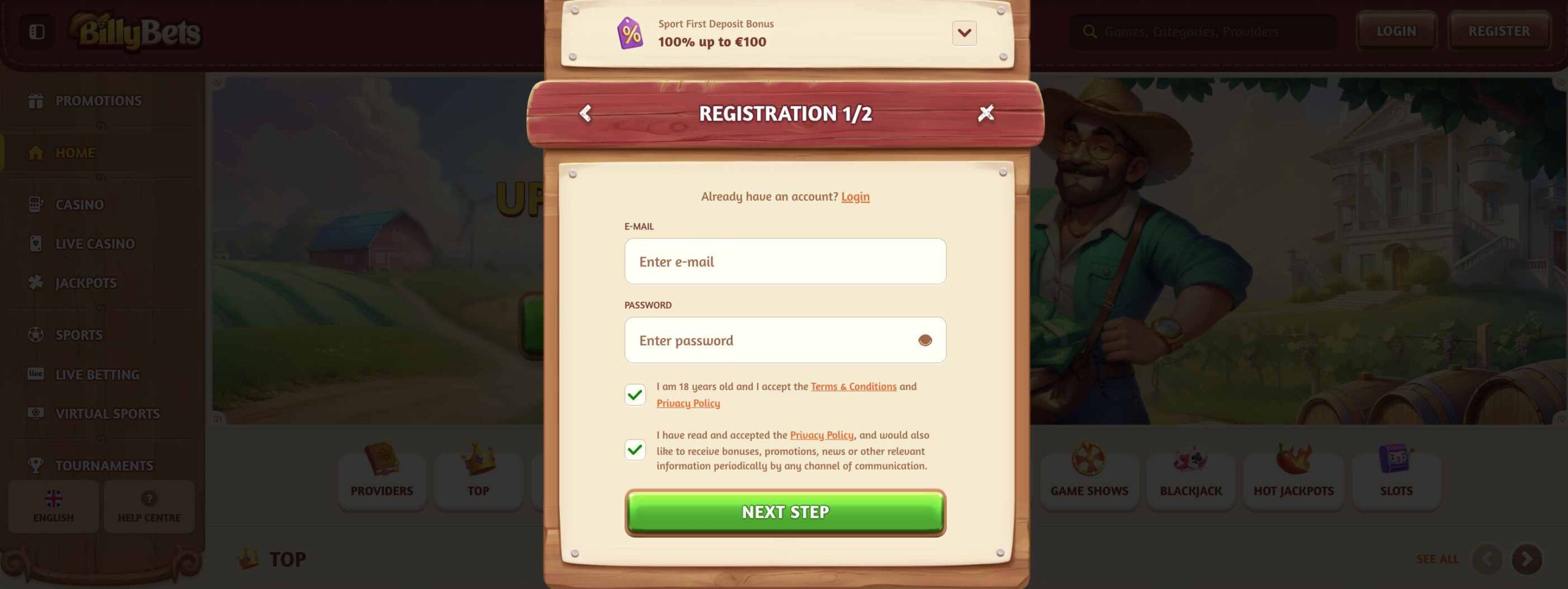Image resolution: width=1568 pixels, height=589 pixels.
Task: Open the English language selector
Action: (53, 506)
